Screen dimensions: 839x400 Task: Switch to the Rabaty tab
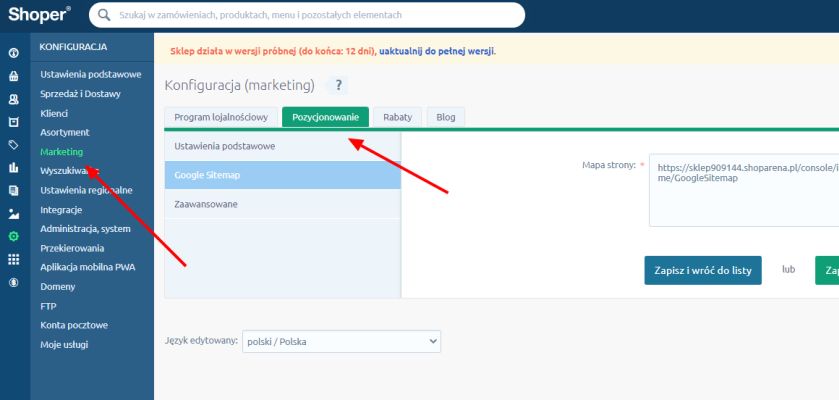click(397, 117)
